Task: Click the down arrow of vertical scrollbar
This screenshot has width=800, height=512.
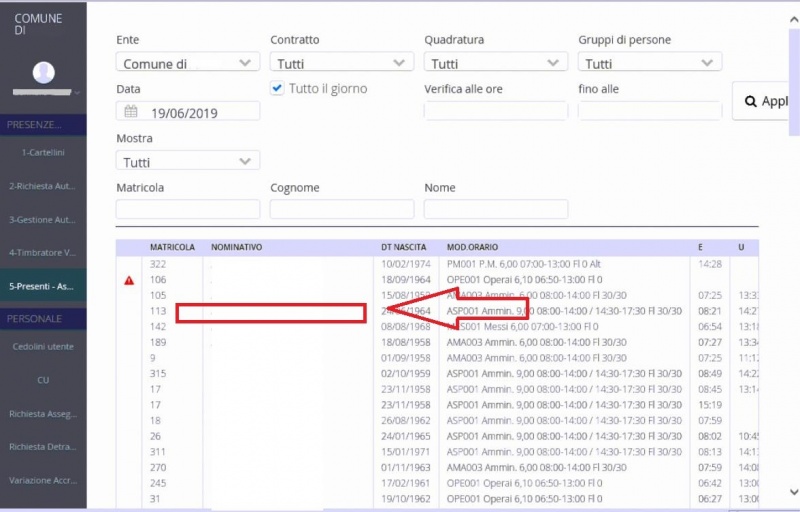Action: (x=793, y=492)
